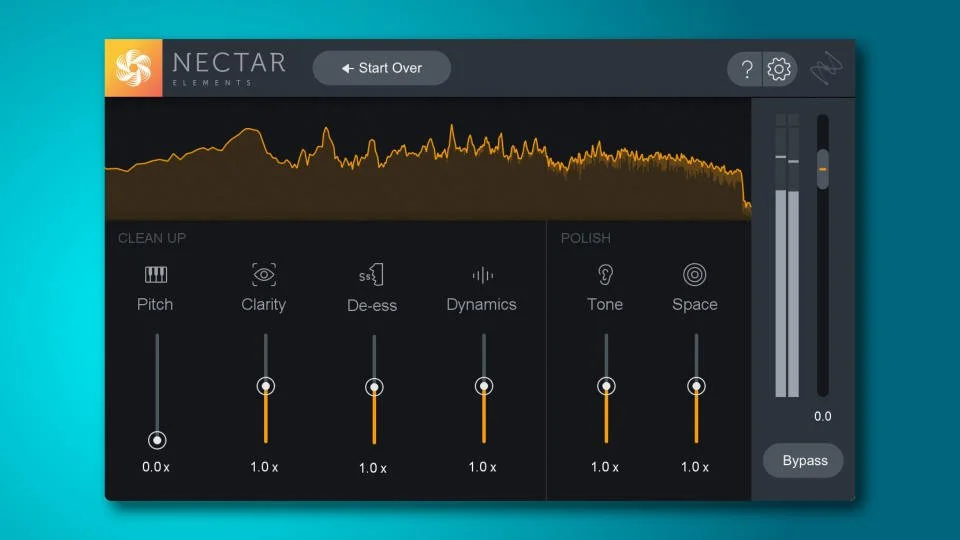Select the Clarity eye icon

click(264, 274)
